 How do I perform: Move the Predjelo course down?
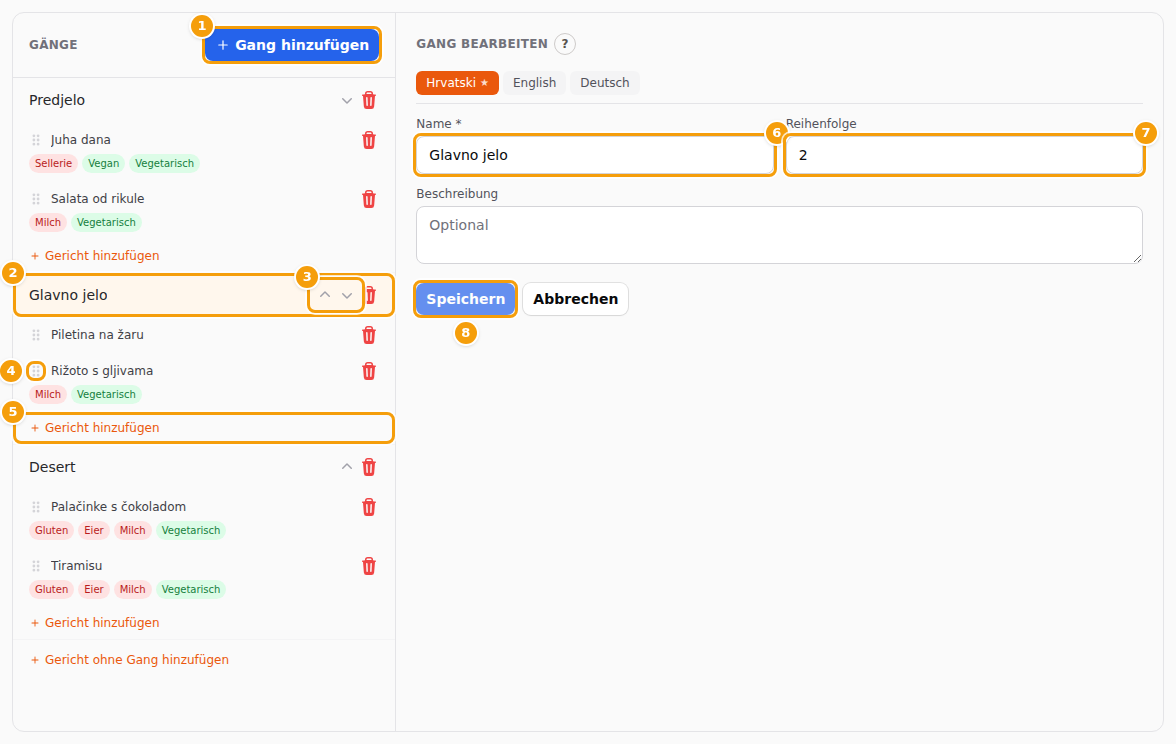[x=346, y=100]
